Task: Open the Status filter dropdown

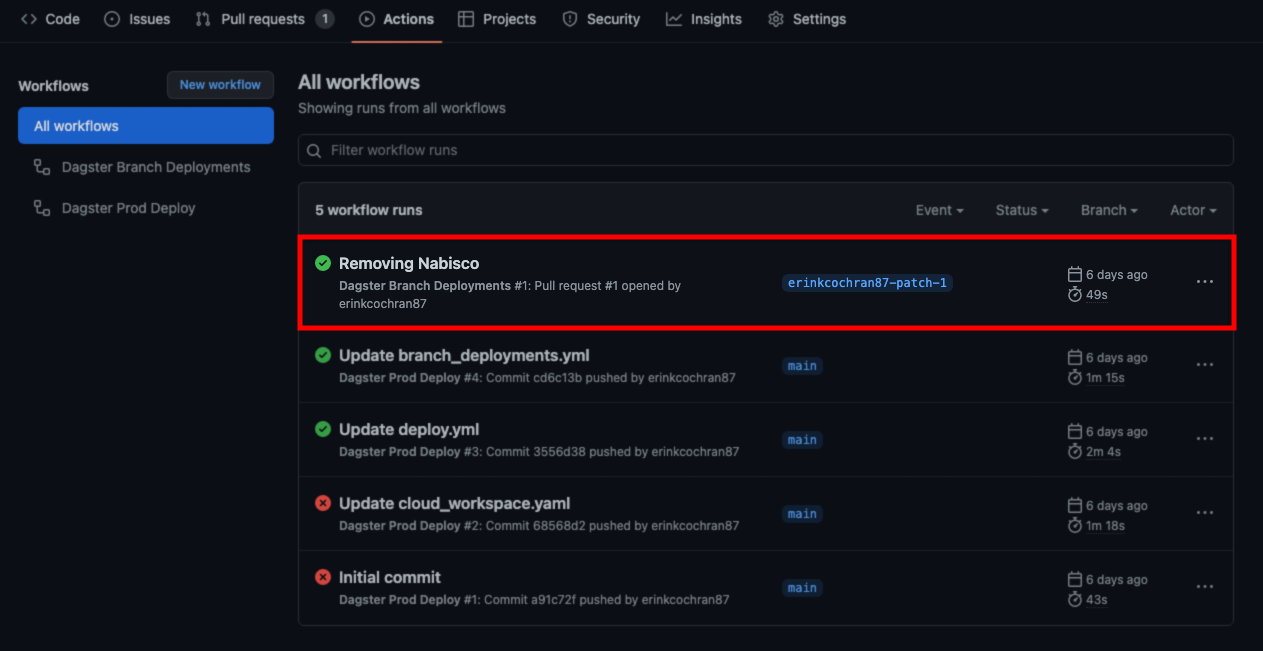Action: click(x=1021, y=210)
